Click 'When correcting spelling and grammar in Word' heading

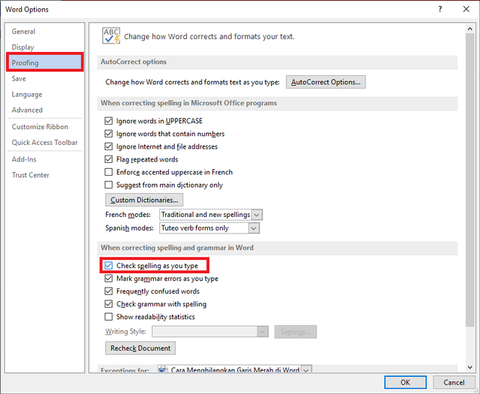177,248
